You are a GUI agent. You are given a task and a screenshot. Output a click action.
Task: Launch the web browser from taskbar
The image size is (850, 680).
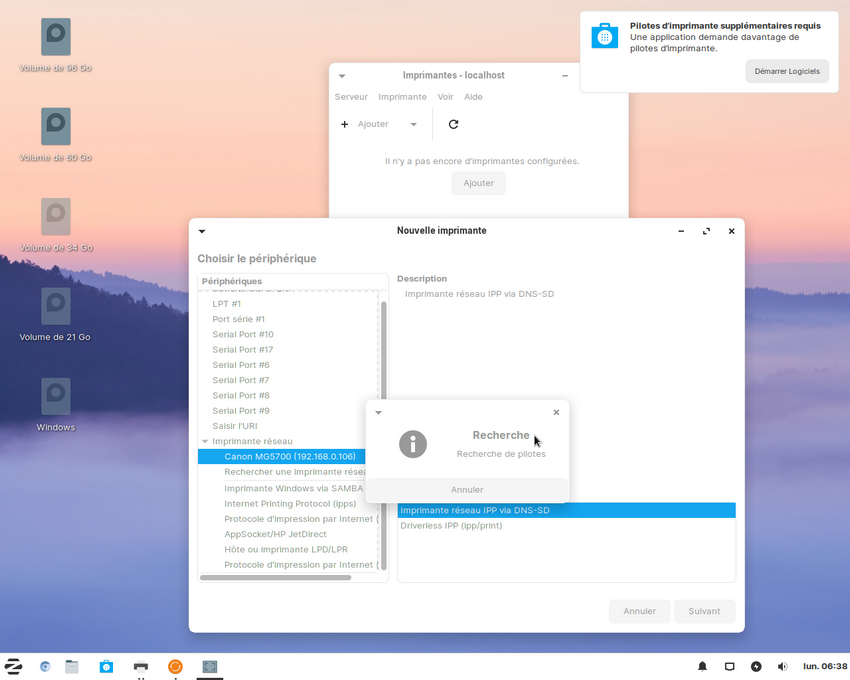(x=45, y=666)
